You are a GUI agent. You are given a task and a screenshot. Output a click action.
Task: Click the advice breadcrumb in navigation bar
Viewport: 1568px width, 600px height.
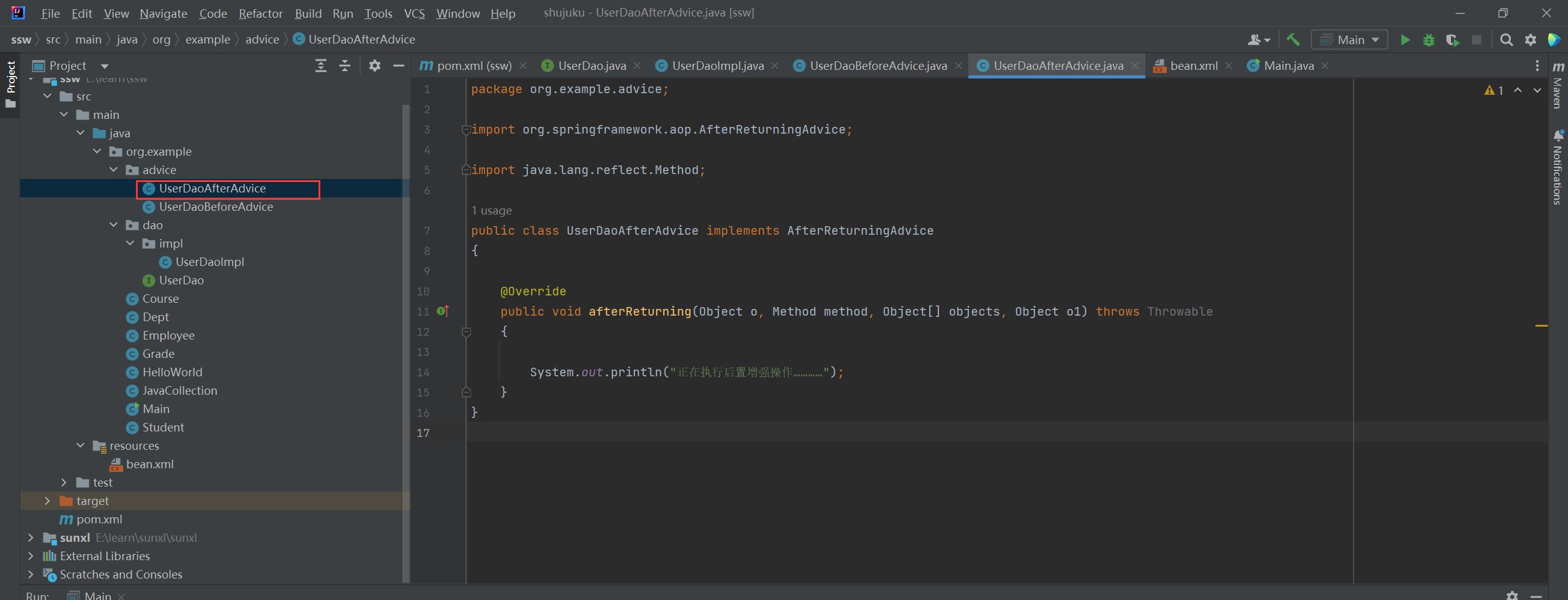262,40
